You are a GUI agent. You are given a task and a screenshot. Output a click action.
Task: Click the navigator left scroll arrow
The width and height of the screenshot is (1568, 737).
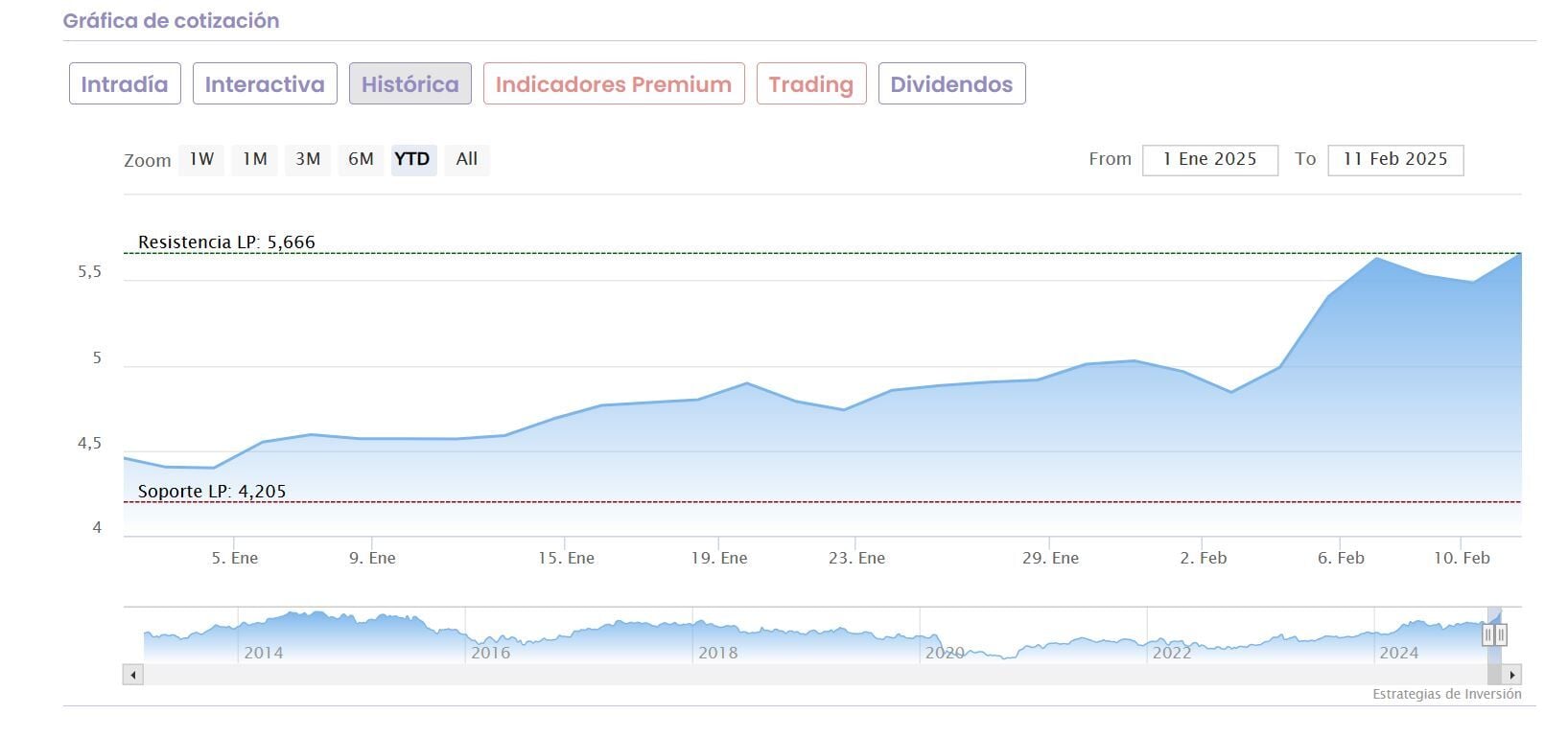tap(133, 675)
